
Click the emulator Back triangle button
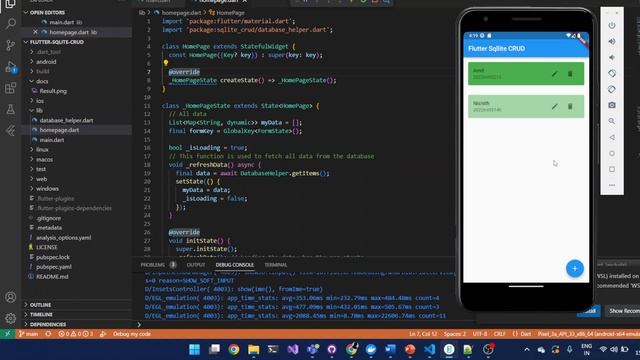(x=612, y=138)
